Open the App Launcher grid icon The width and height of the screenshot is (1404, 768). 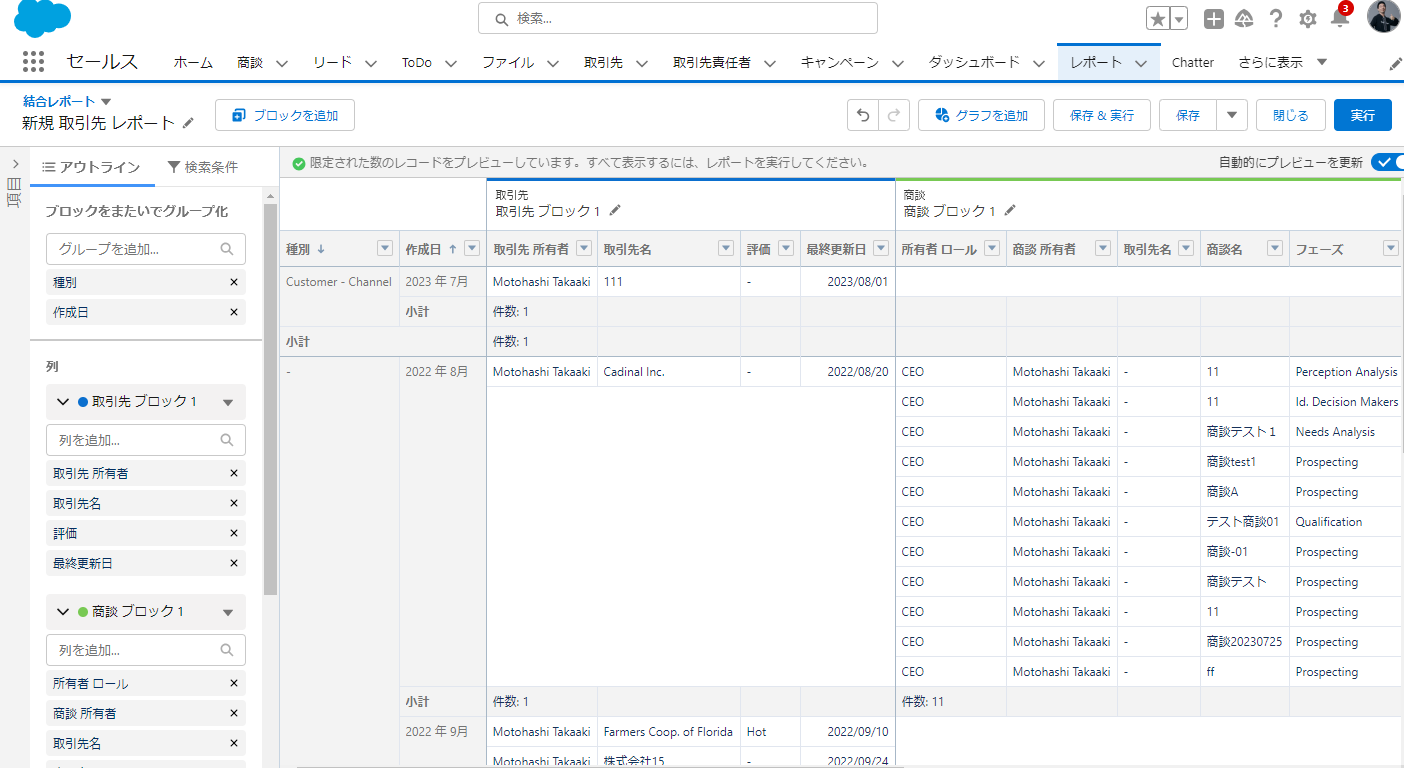coord(33,61)
